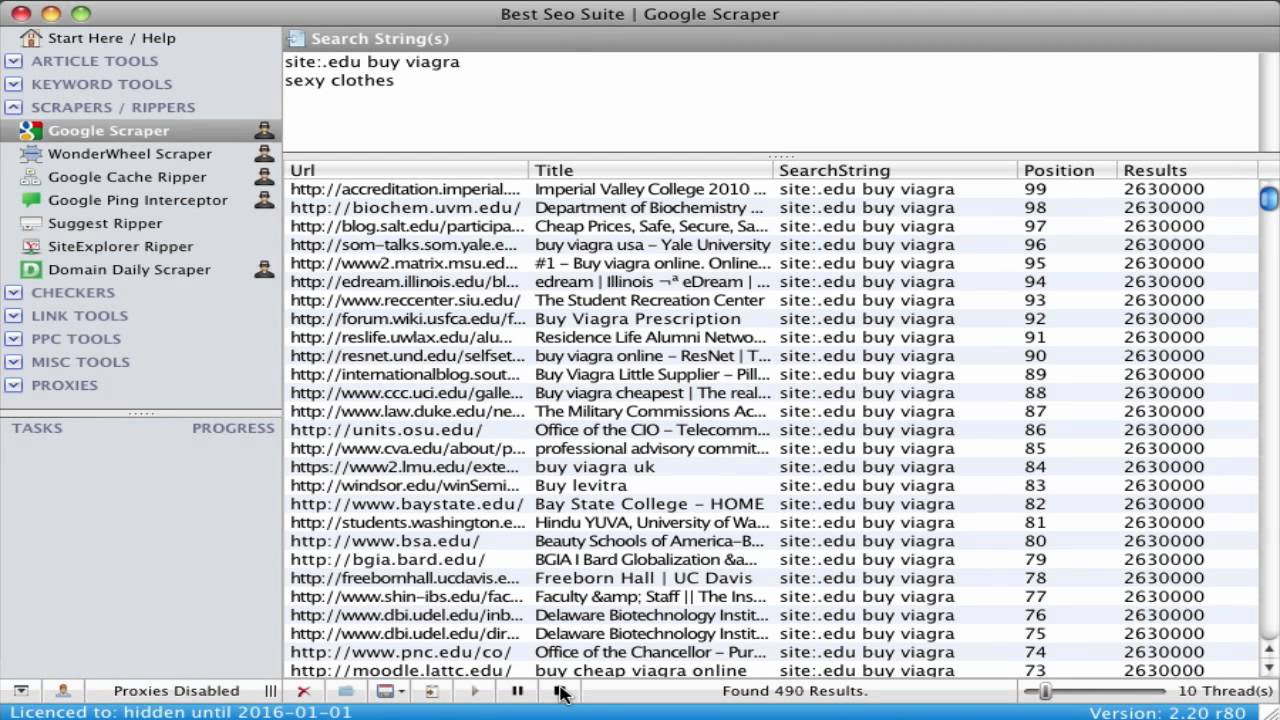This screenshot has height=720, width=1280.
Task: Click the Search String(s) header icon
Action: pos(295,39)
